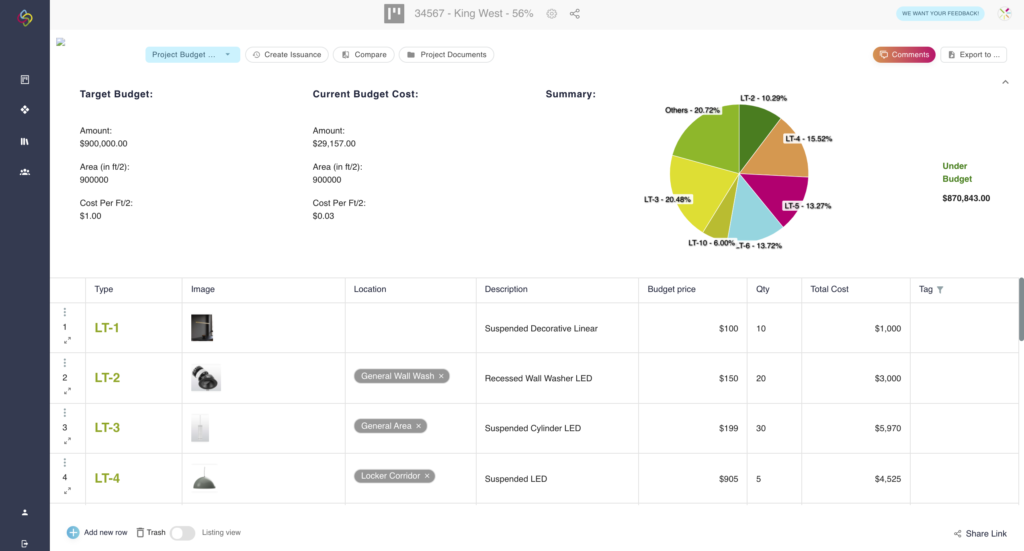Click the Compare button
Viewport: 1024px width, 551px height.
click(x=363, y=55)
